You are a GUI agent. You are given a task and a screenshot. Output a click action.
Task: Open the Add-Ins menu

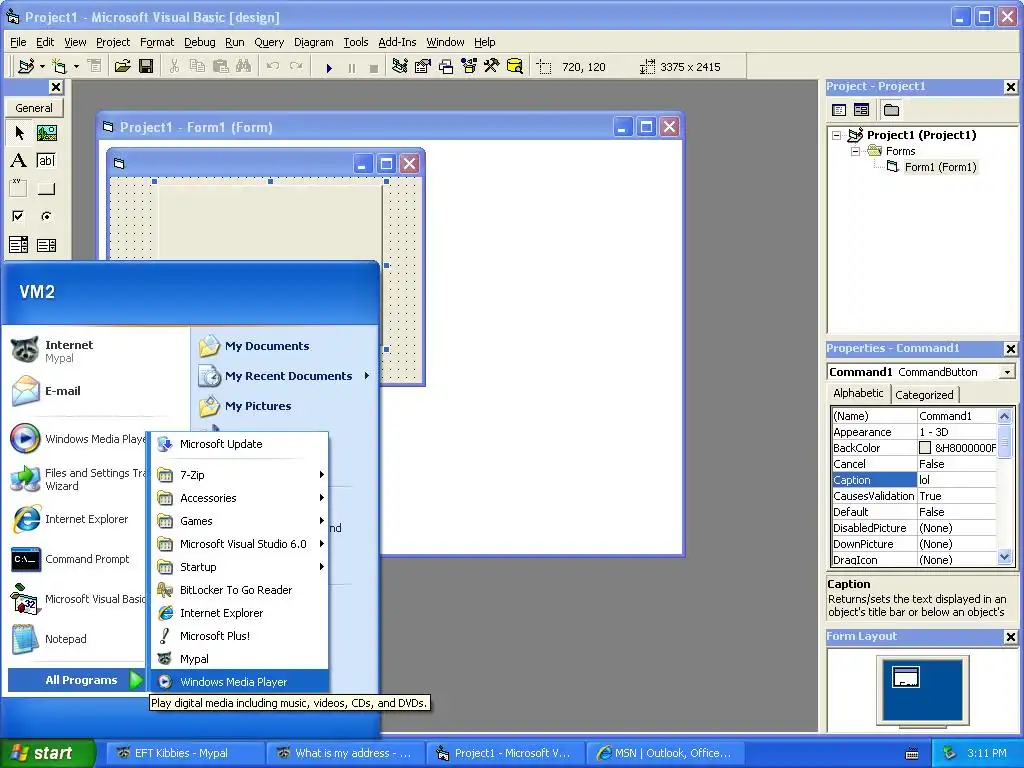pos(397,42)
